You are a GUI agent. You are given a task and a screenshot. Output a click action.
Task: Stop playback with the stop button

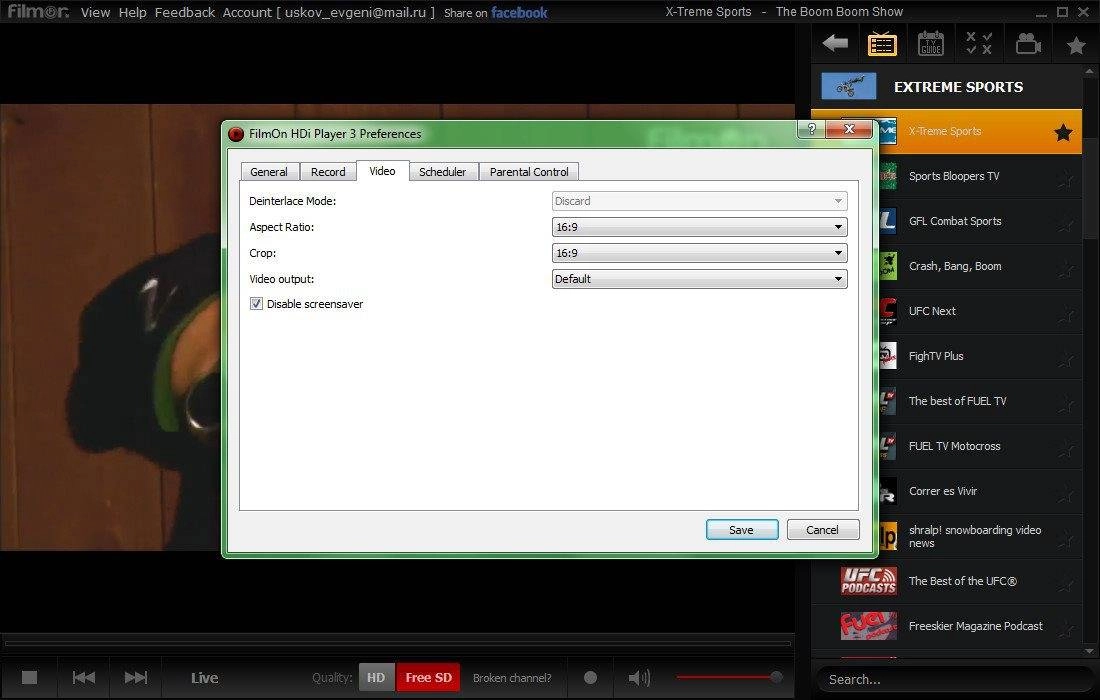29,678
